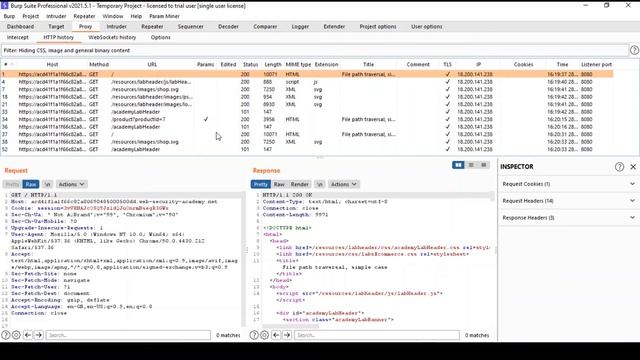Open search settings gear in the Request panel
Image resolution: width=640 pixels, height=360 pixels.
point(16,335)
